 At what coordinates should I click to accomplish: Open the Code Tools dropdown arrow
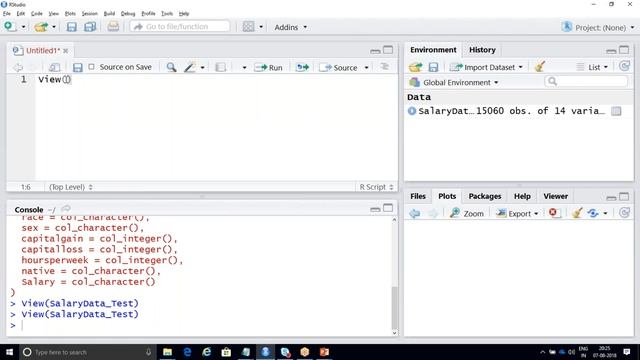coord(202,68)
